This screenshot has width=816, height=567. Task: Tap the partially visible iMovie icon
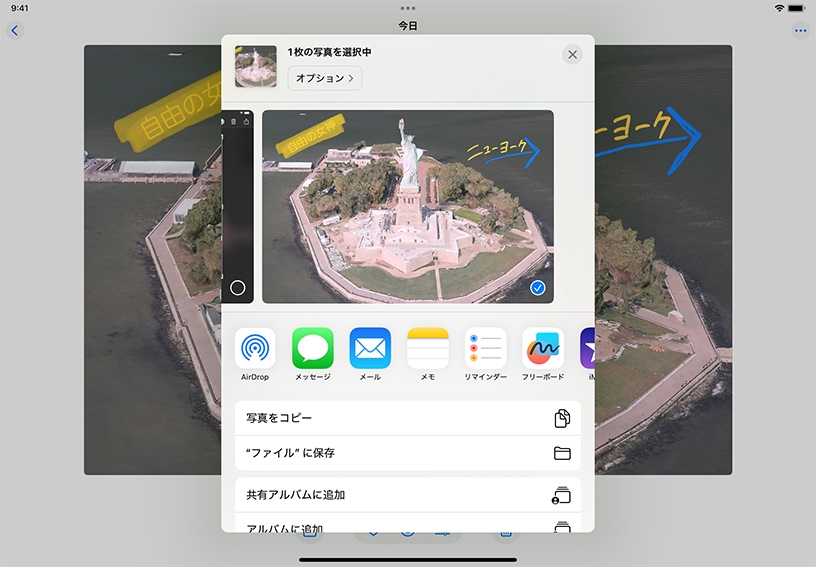click(587, 348)
